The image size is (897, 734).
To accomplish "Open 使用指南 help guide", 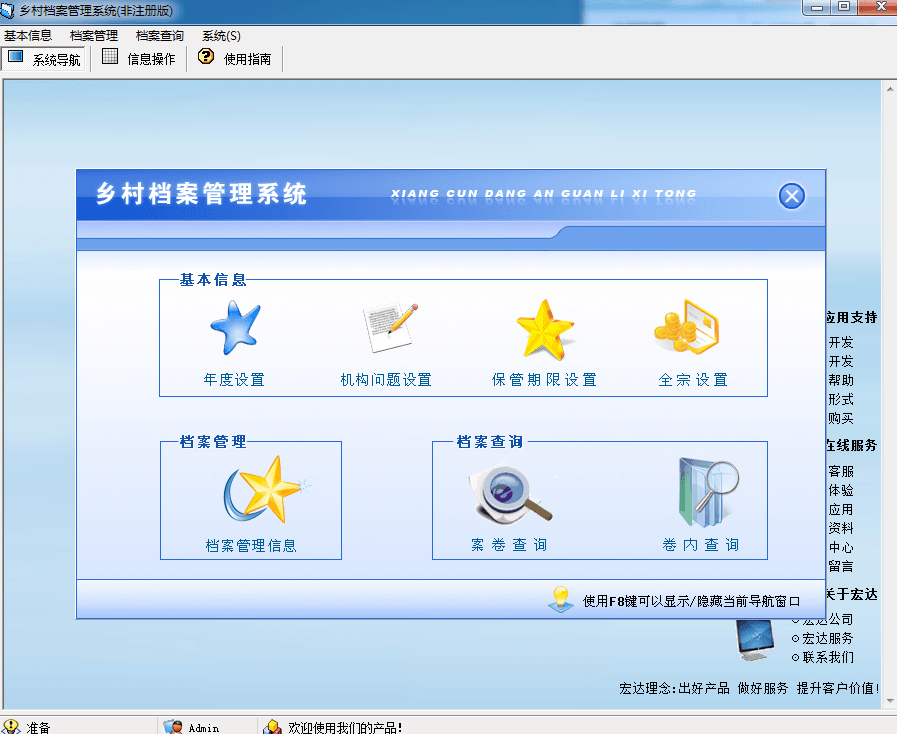I will 235,59.
